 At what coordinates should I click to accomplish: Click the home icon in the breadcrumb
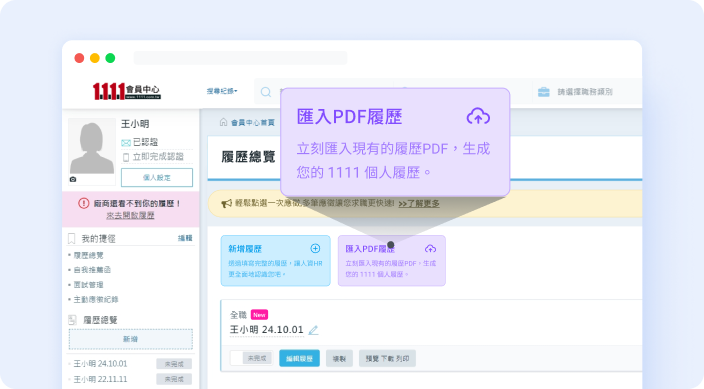[x=223, y=122]
